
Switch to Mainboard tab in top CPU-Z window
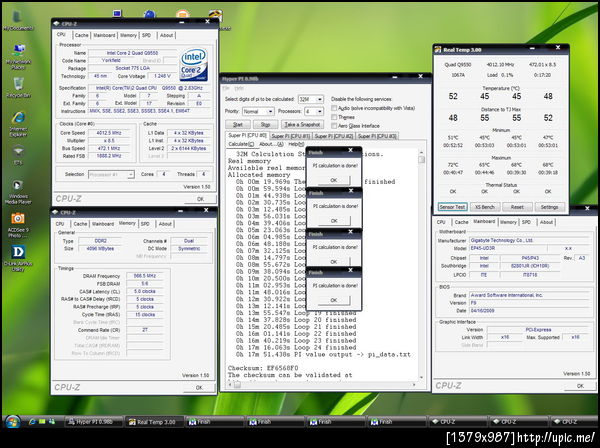point(104,35)
